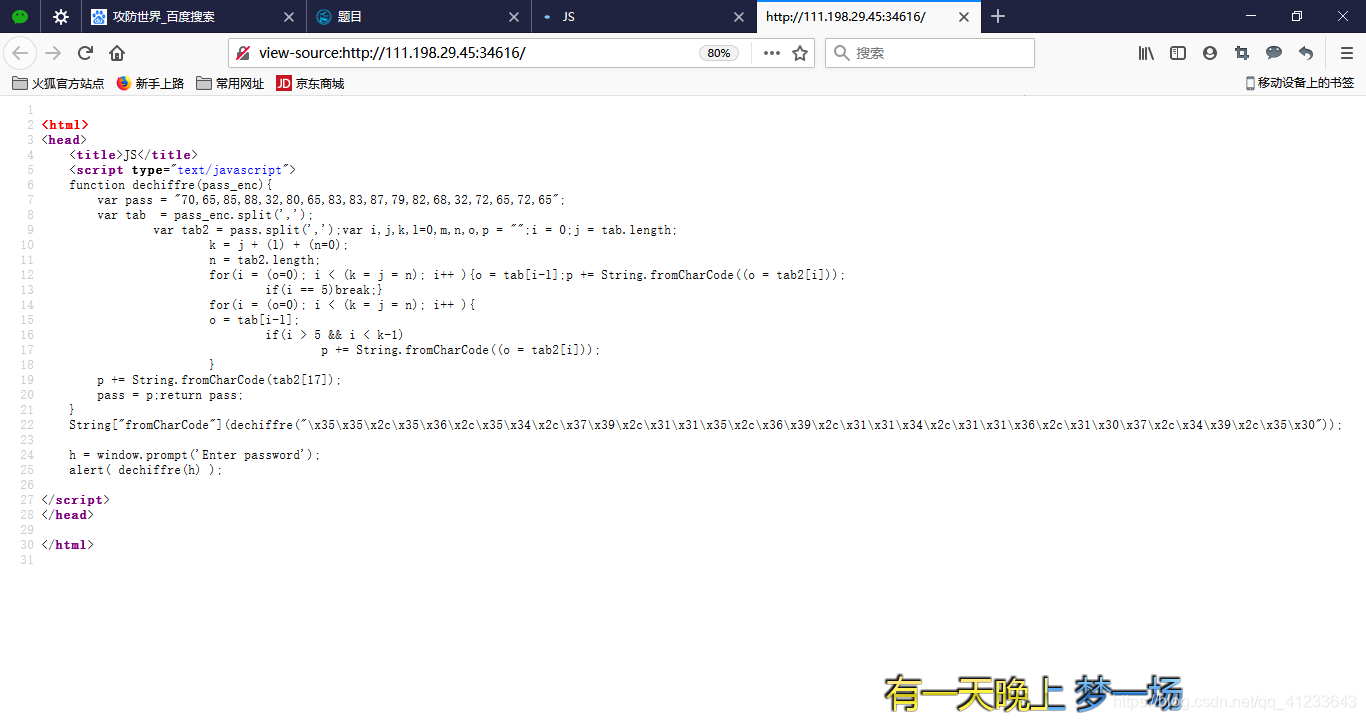
Task: Reset the 80% zoom level badge
Action: click(718, 53)
